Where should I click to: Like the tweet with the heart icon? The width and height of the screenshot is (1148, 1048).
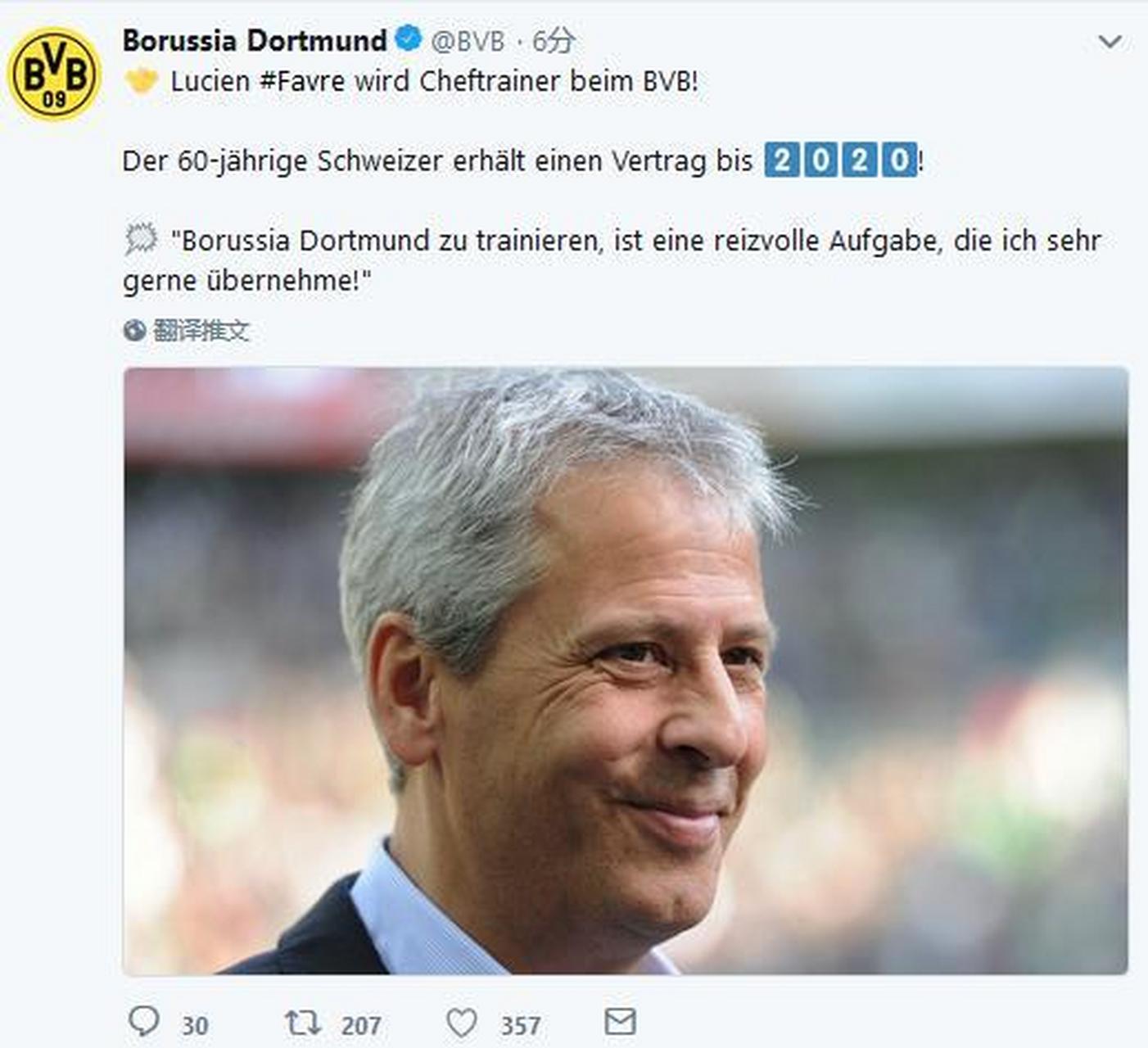coord(462,1023)
